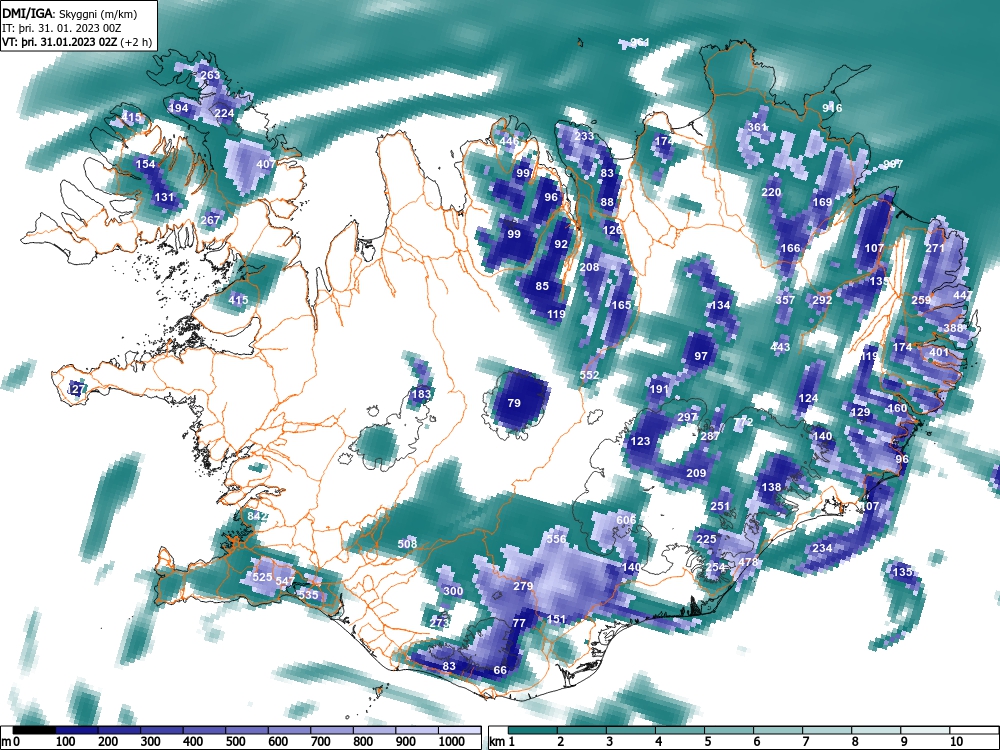Click visibility value 183 on the map

[x=421, y=393]
